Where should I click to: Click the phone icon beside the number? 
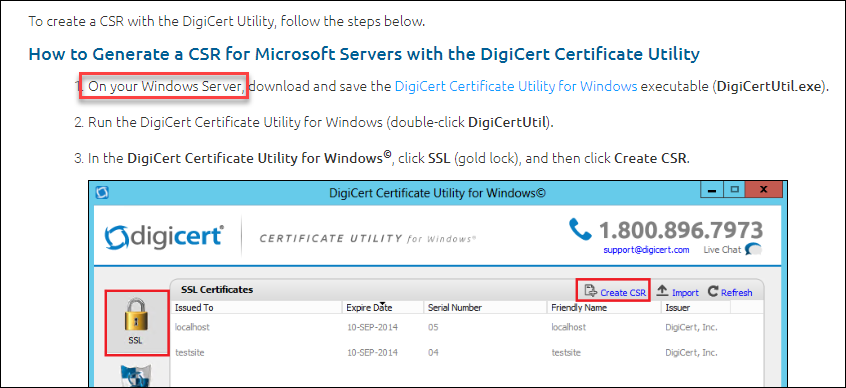click(x=580, y=230)
